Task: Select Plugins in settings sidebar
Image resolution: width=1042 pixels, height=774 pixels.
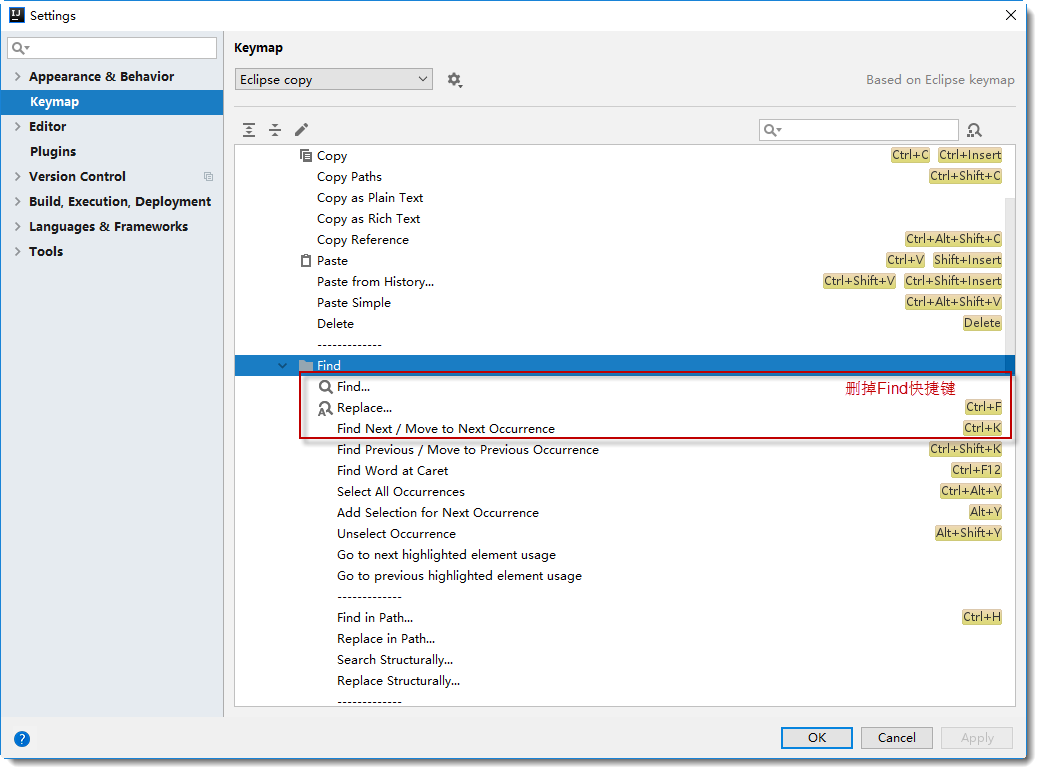Action: coord(53,151)
